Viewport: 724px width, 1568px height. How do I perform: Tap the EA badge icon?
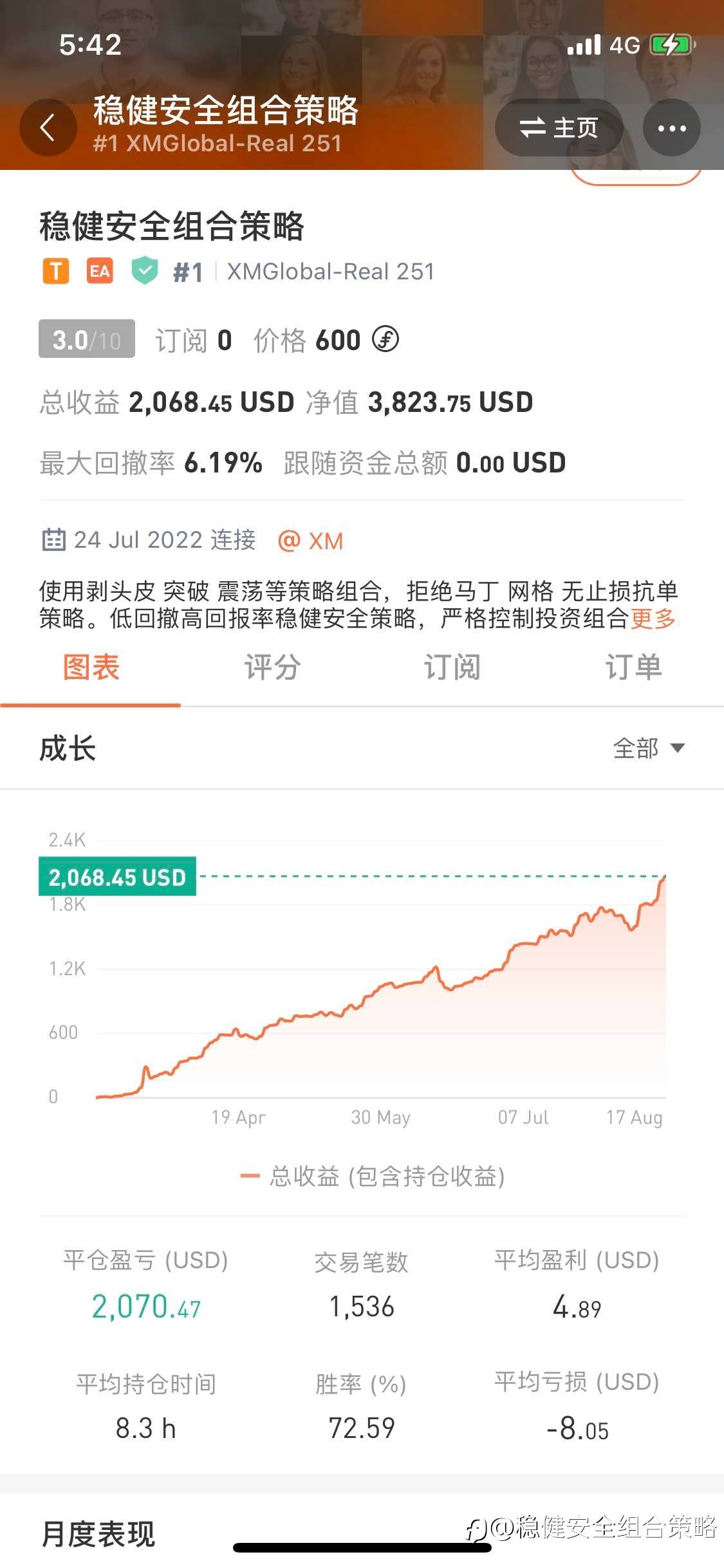tap(100, 271)
